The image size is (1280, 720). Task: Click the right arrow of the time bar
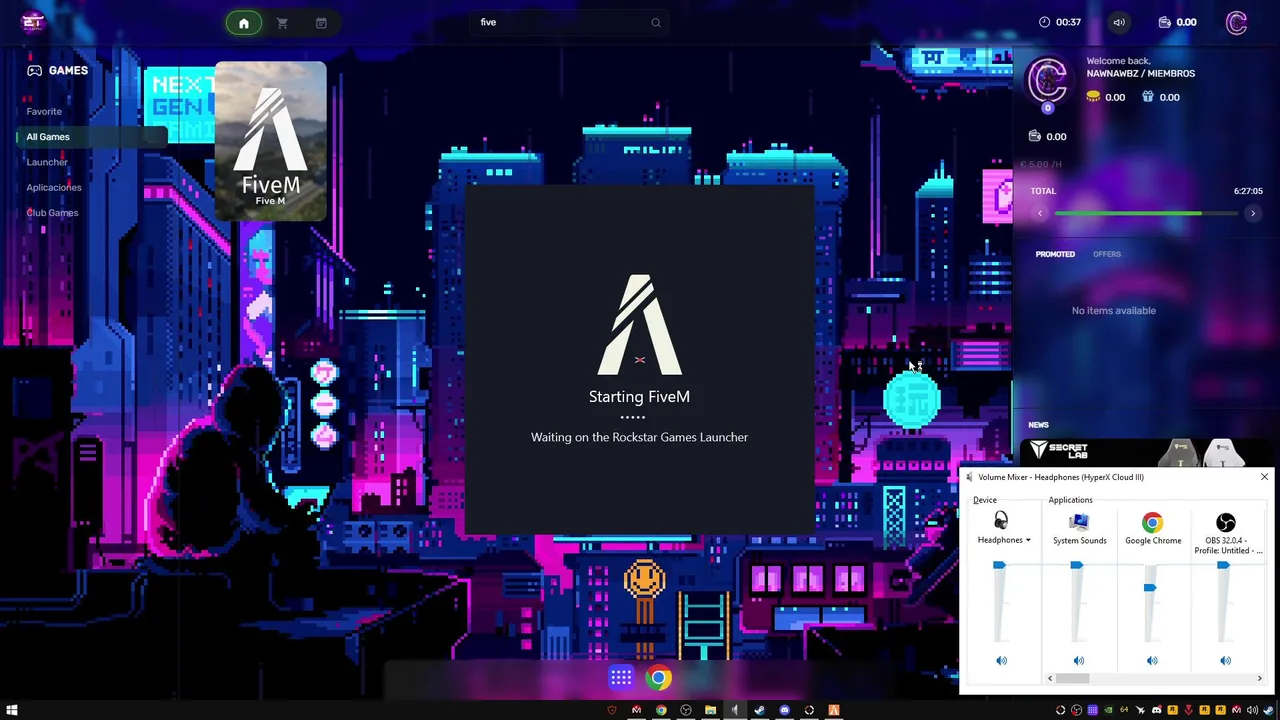[x=1252, y=213]
